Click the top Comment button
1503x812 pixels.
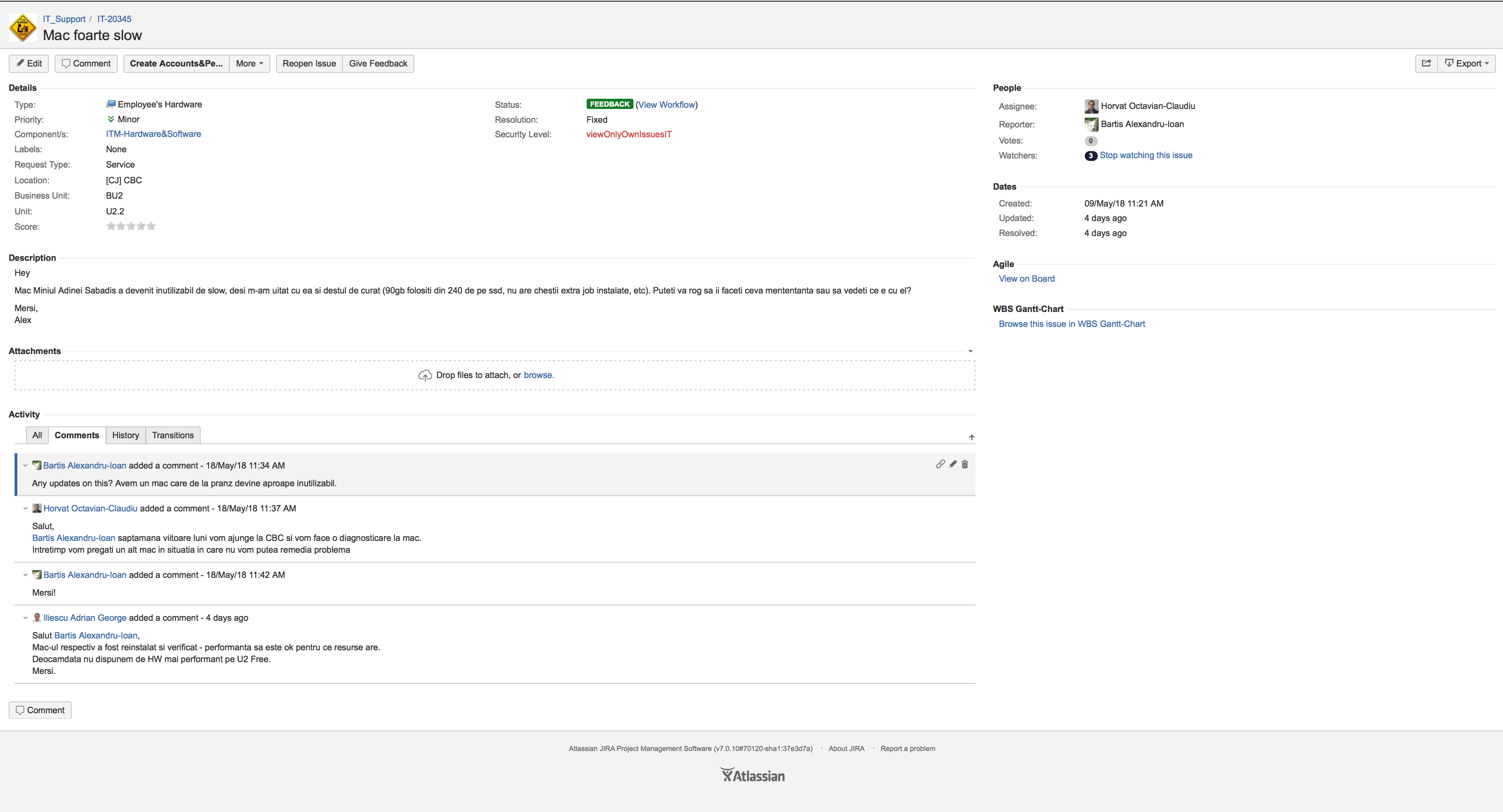pos(86,64)
